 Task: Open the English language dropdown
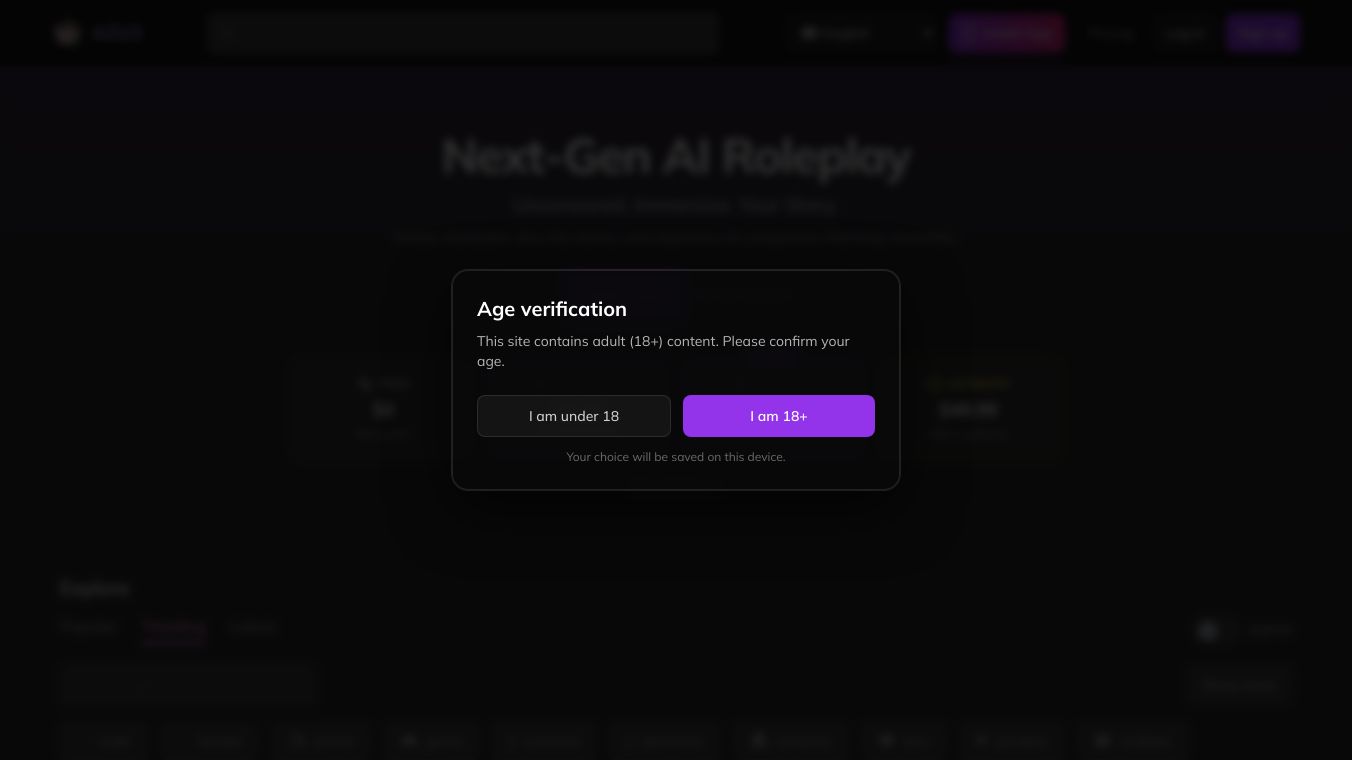coord(862,33)
